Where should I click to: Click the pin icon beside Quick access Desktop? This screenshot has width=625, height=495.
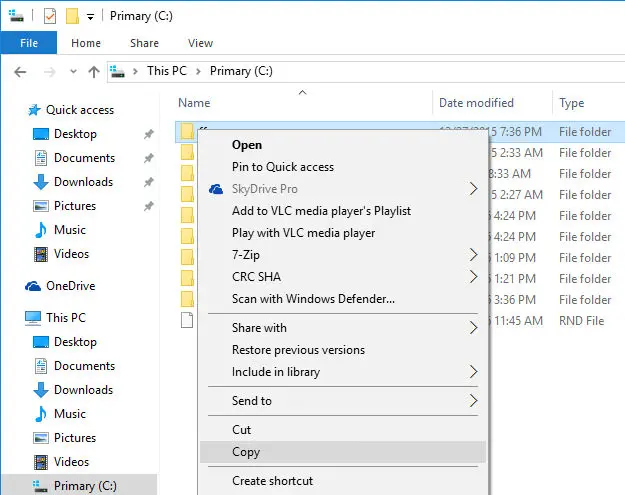pos(149,134)
